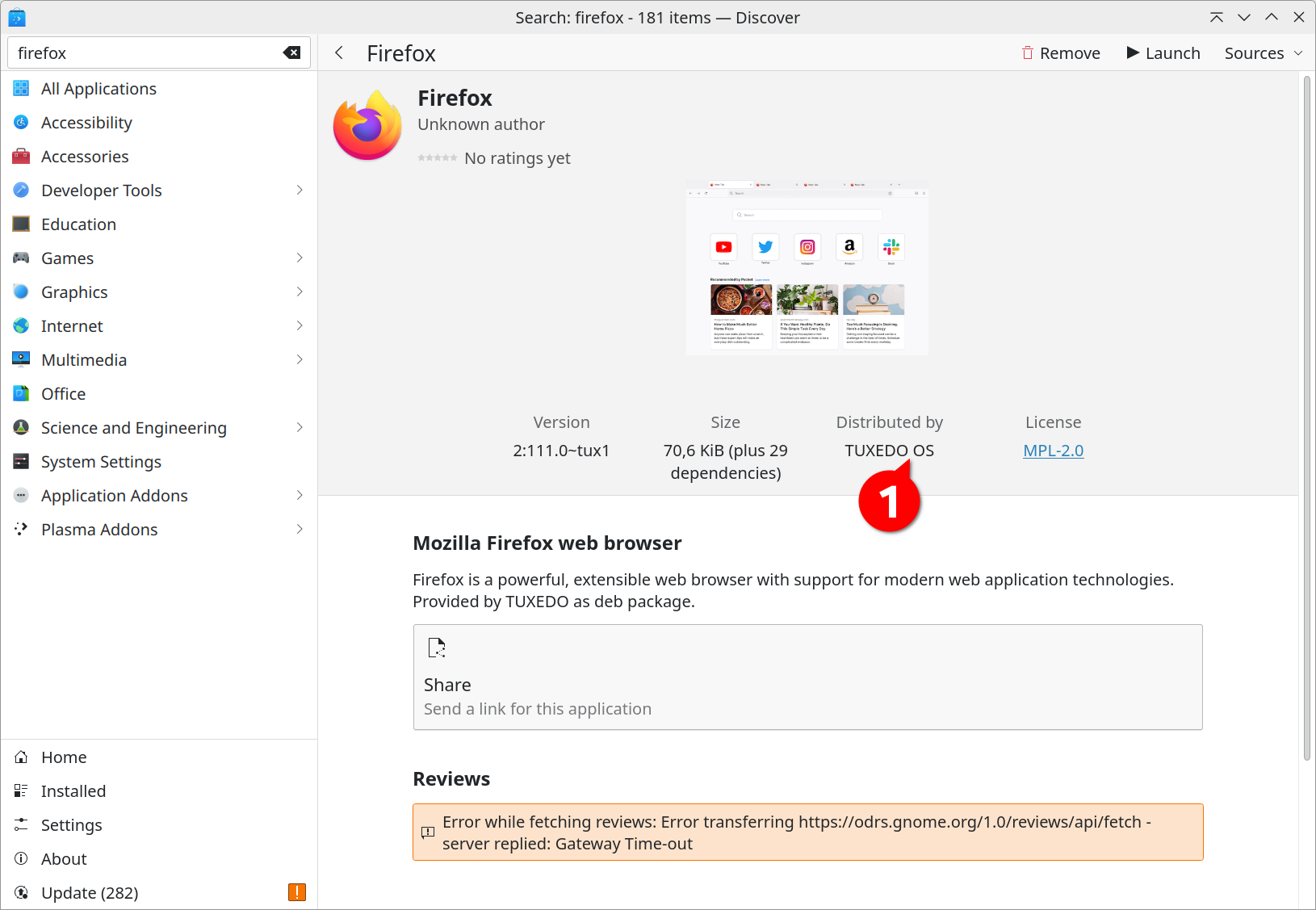Viewport: 1316px width, 910px height.
Task: Click the All Applications grid icon
Action: 21,89
